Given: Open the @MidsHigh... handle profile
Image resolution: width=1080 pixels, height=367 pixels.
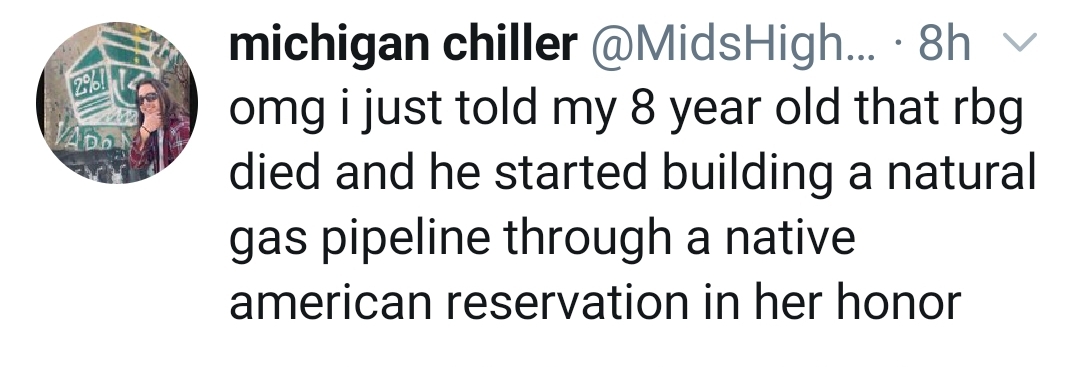Looking at the screenshot, I should click(x=730, y=45).
